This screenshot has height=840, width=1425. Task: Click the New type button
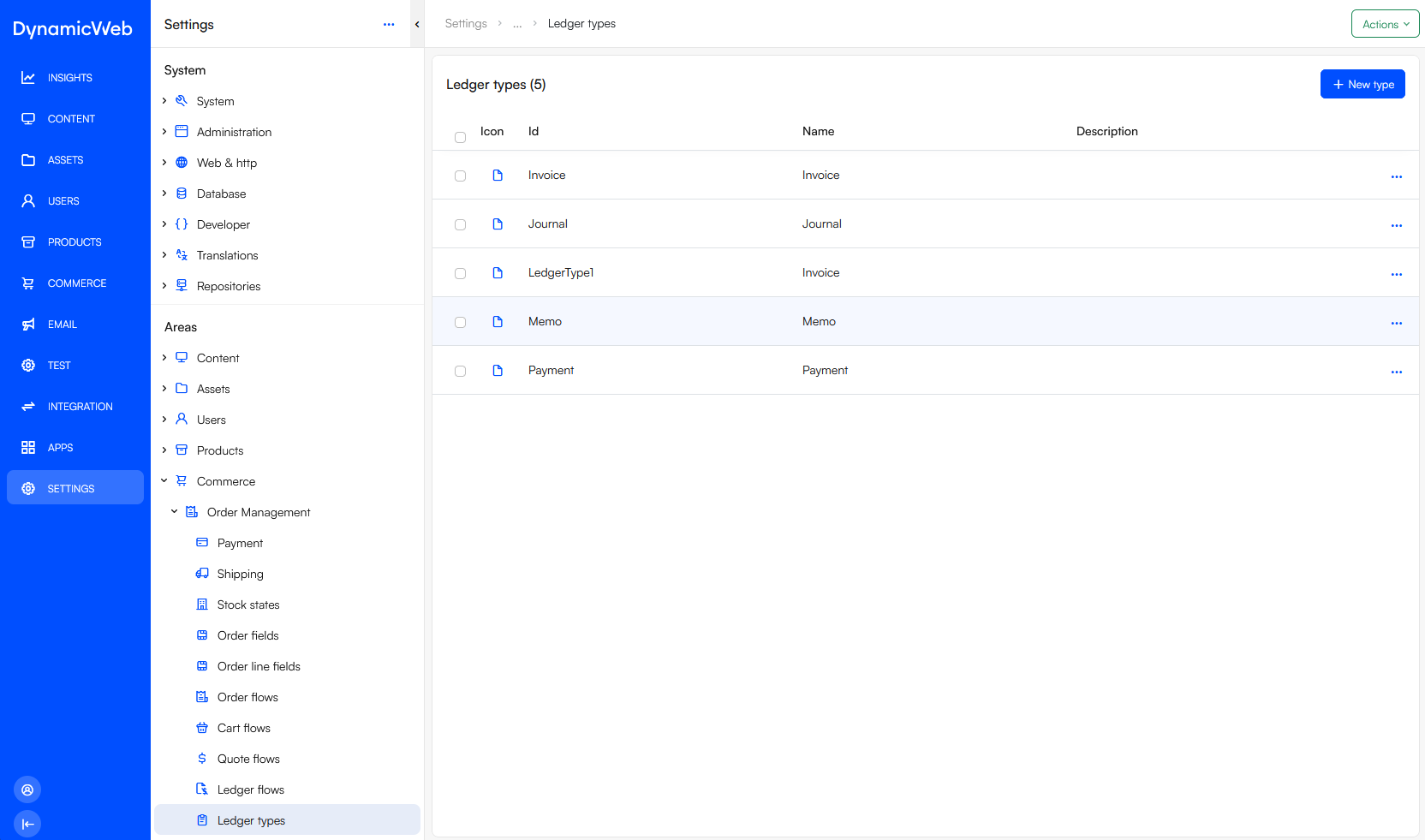(x=1362, y=84)
